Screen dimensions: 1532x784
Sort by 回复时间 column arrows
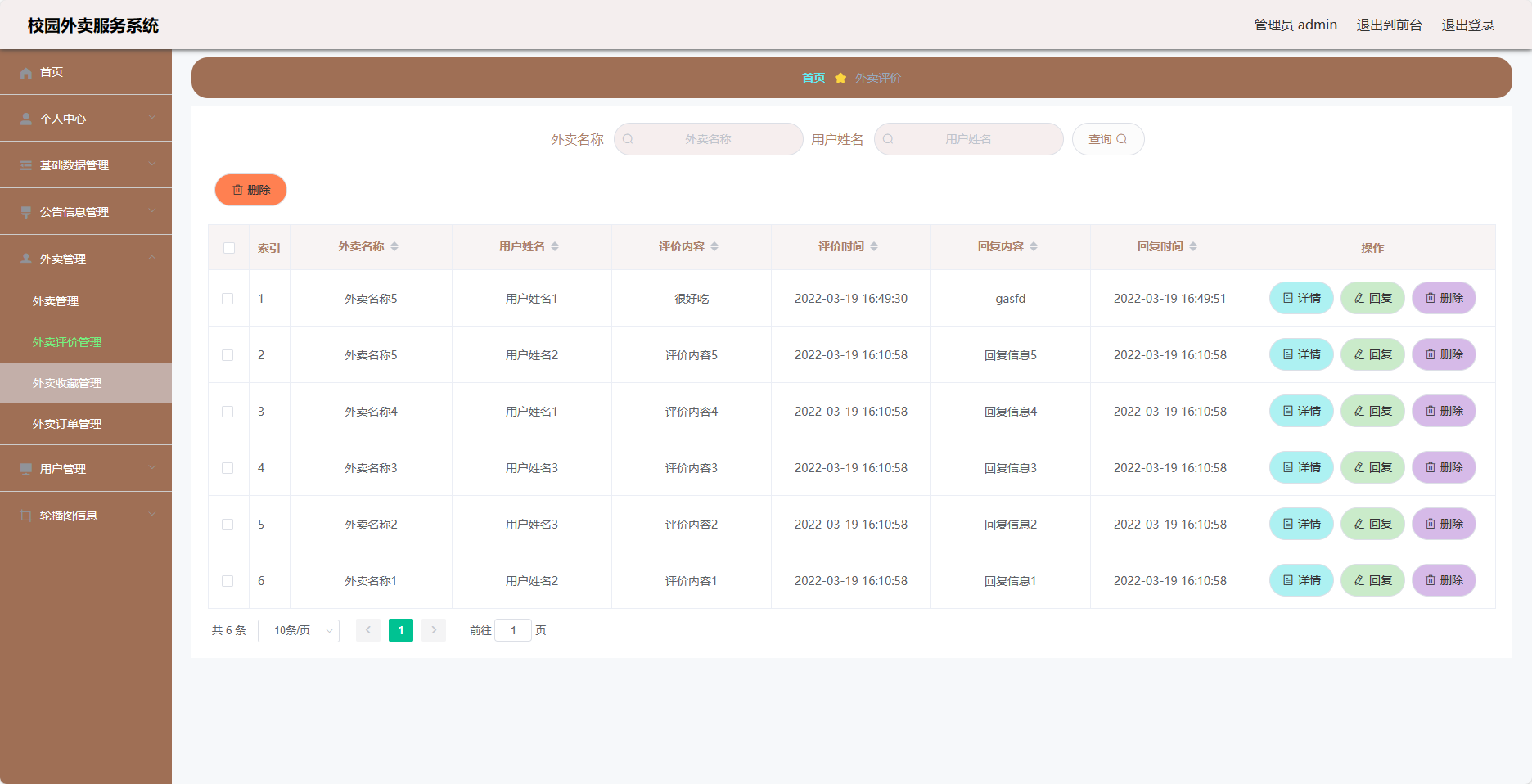[x=1193, y=247]
